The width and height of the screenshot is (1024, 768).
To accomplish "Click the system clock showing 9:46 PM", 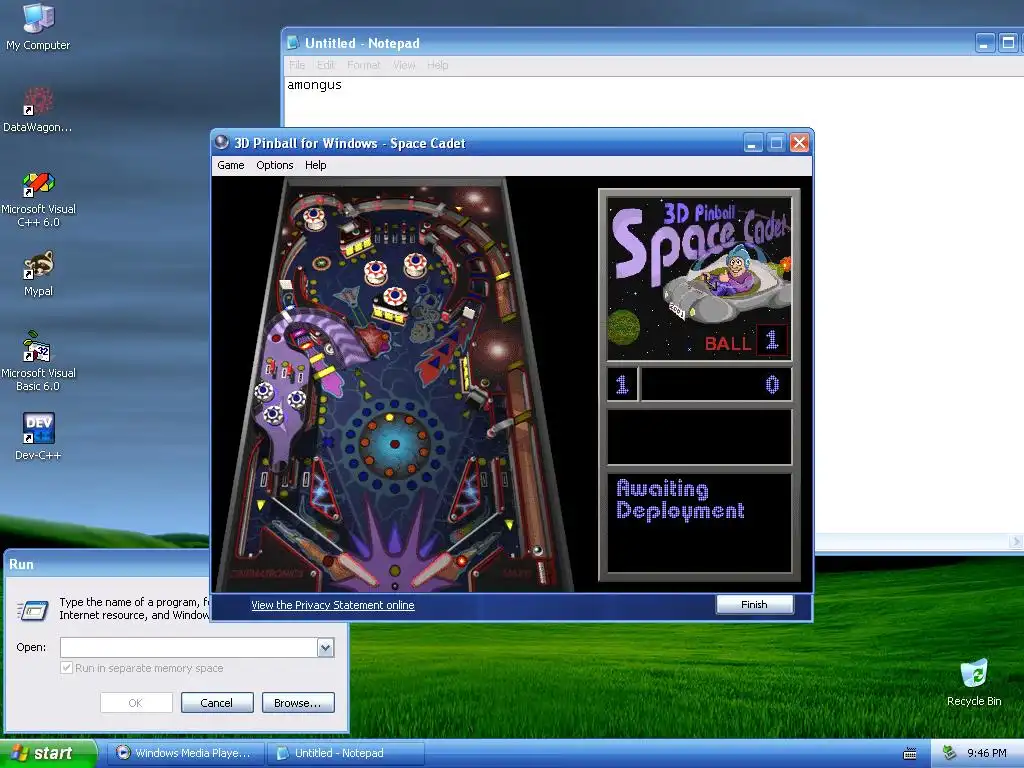I will point(987,754).
